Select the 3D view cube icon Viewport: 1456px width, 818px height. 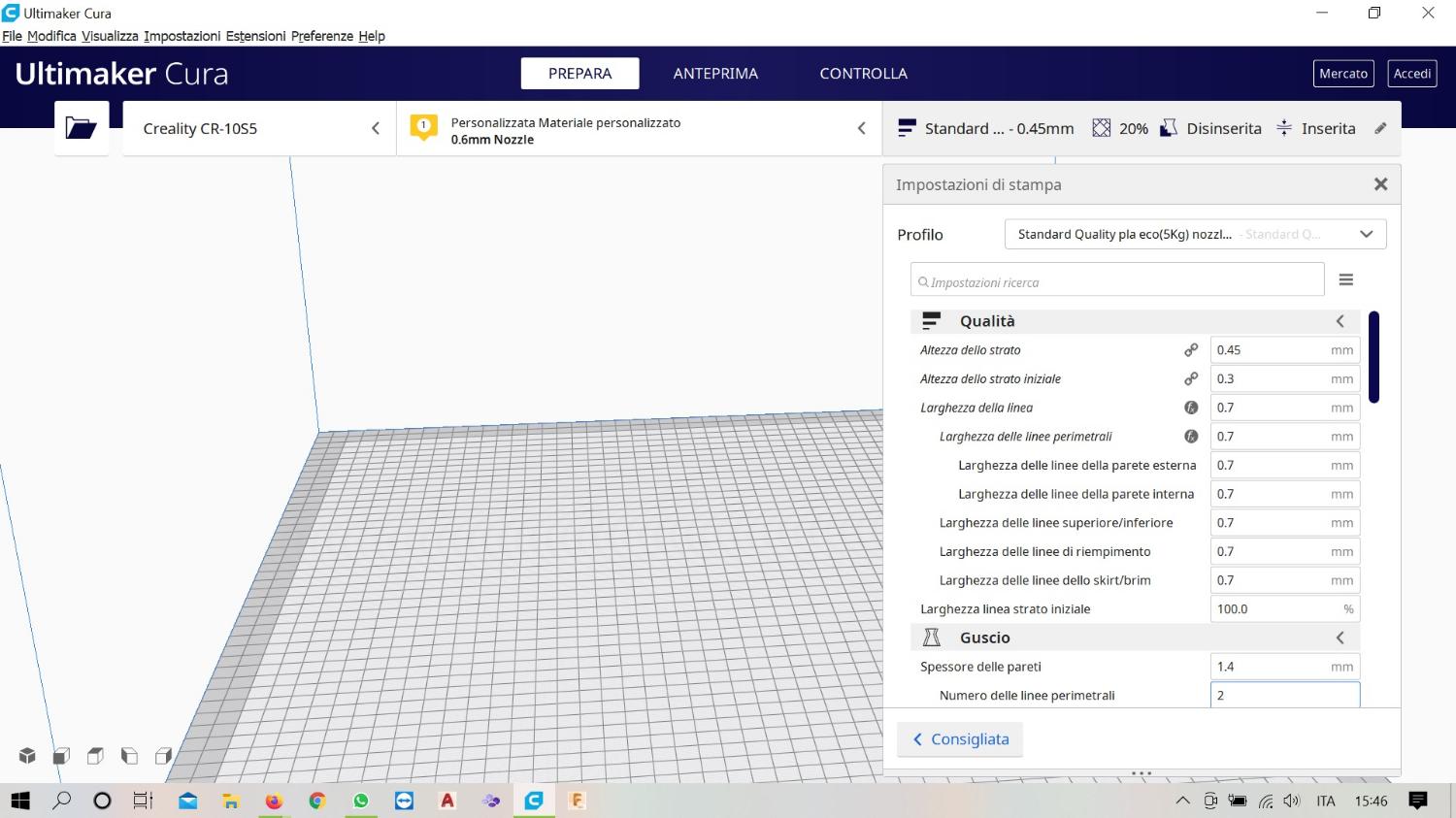[x=27, y=756]
